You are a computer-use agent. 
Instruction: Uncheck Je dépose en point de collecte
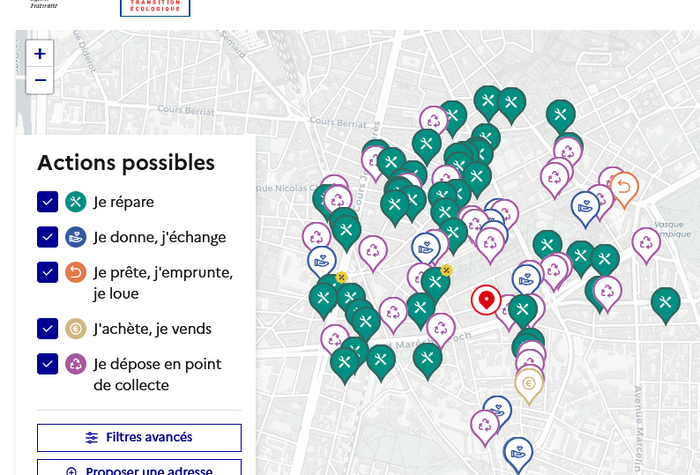(x=47, y=364)
